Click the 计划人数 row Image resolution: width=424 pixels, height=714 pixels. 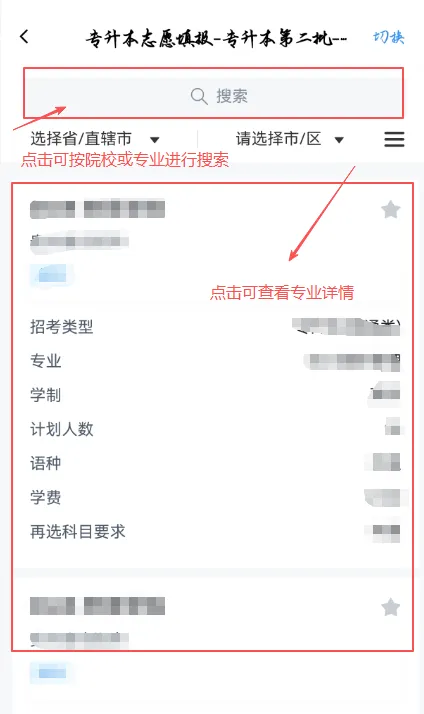click(215, 429)
